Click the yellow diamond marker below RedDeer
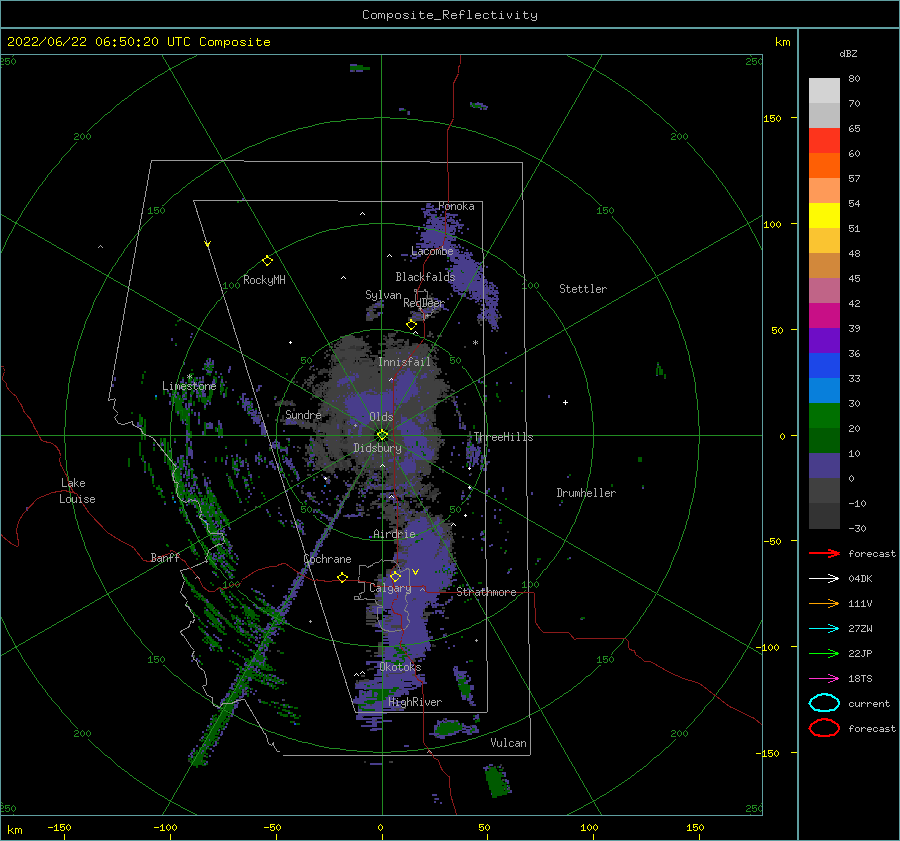Screen dimensions: 900x841 click(x=411, y=325)
